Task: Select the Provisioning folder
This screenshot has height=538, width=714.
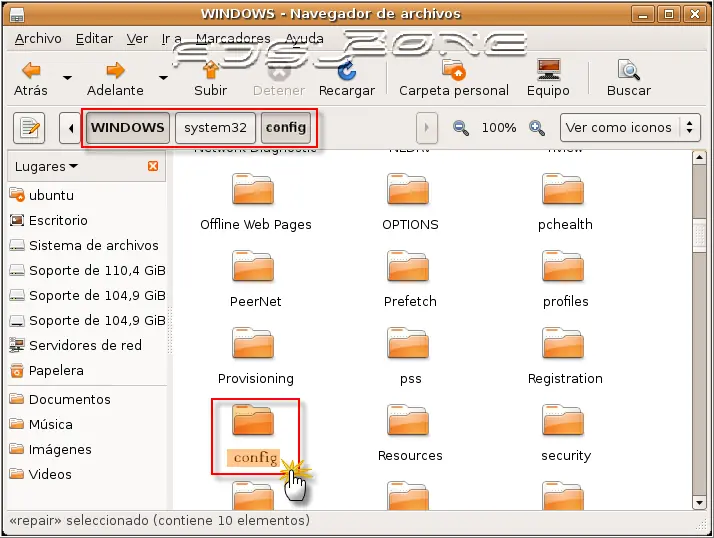Action: coord(255,356)
